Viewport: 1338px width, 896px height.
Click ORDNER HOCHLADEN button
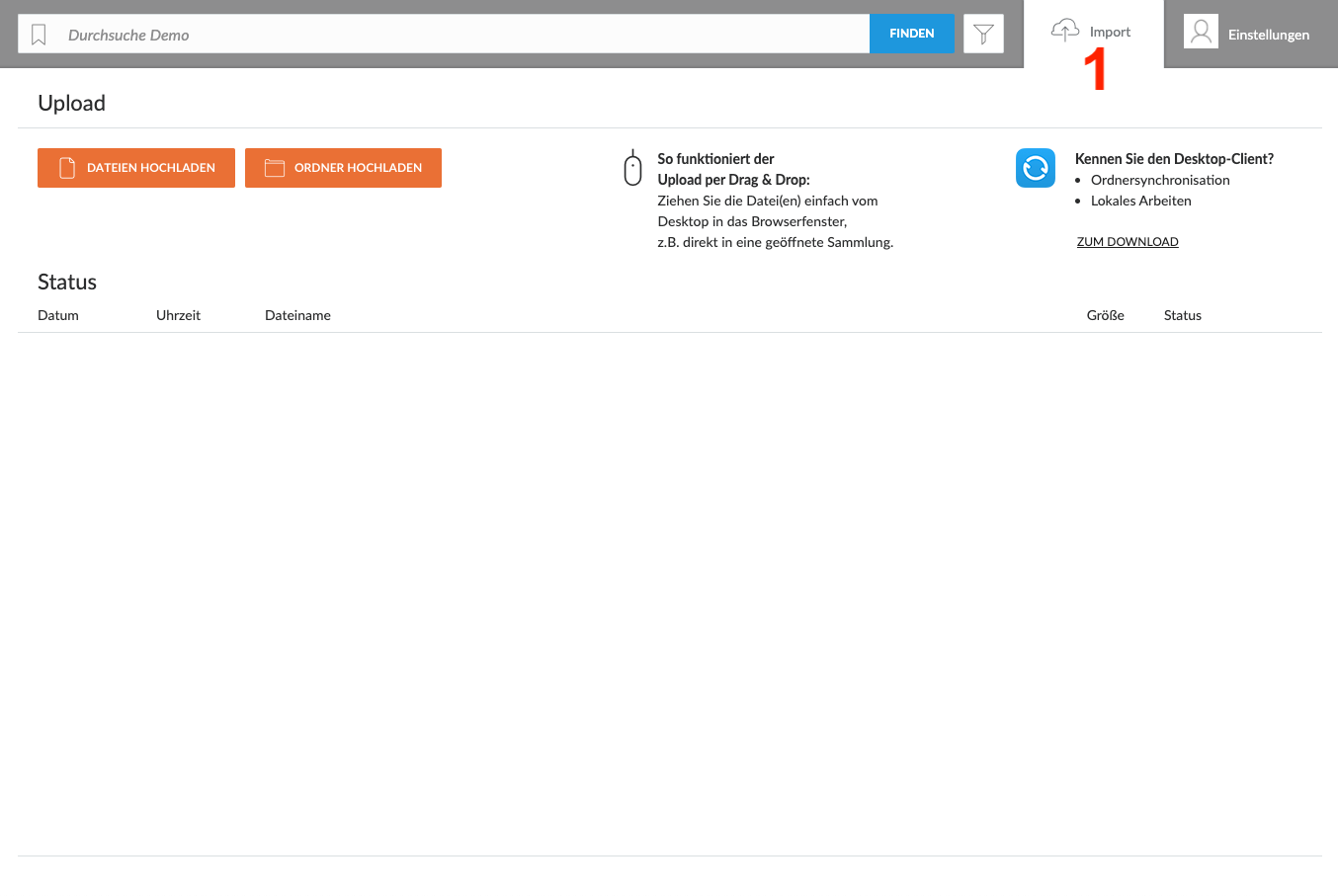pyautogui.click(x=343, y=168)
